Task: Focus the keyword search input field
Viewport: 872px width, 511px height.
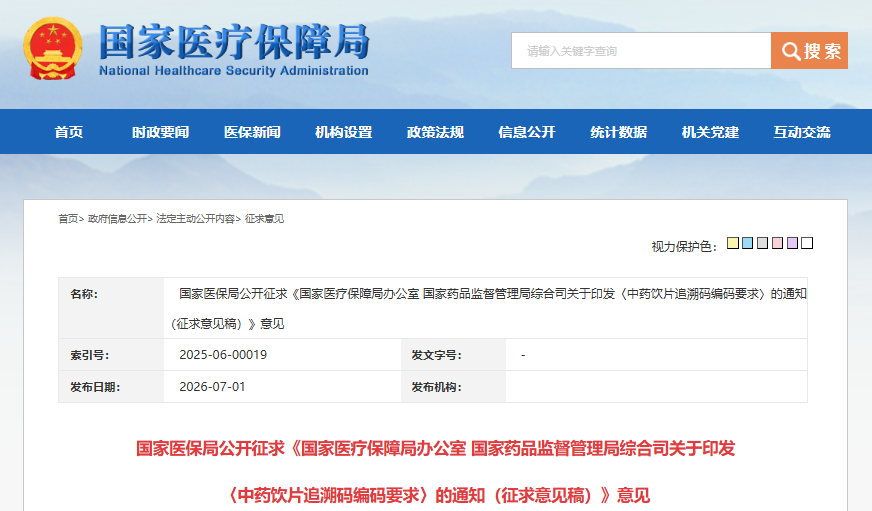Action: pyautogui.click(x=641, y=51)
